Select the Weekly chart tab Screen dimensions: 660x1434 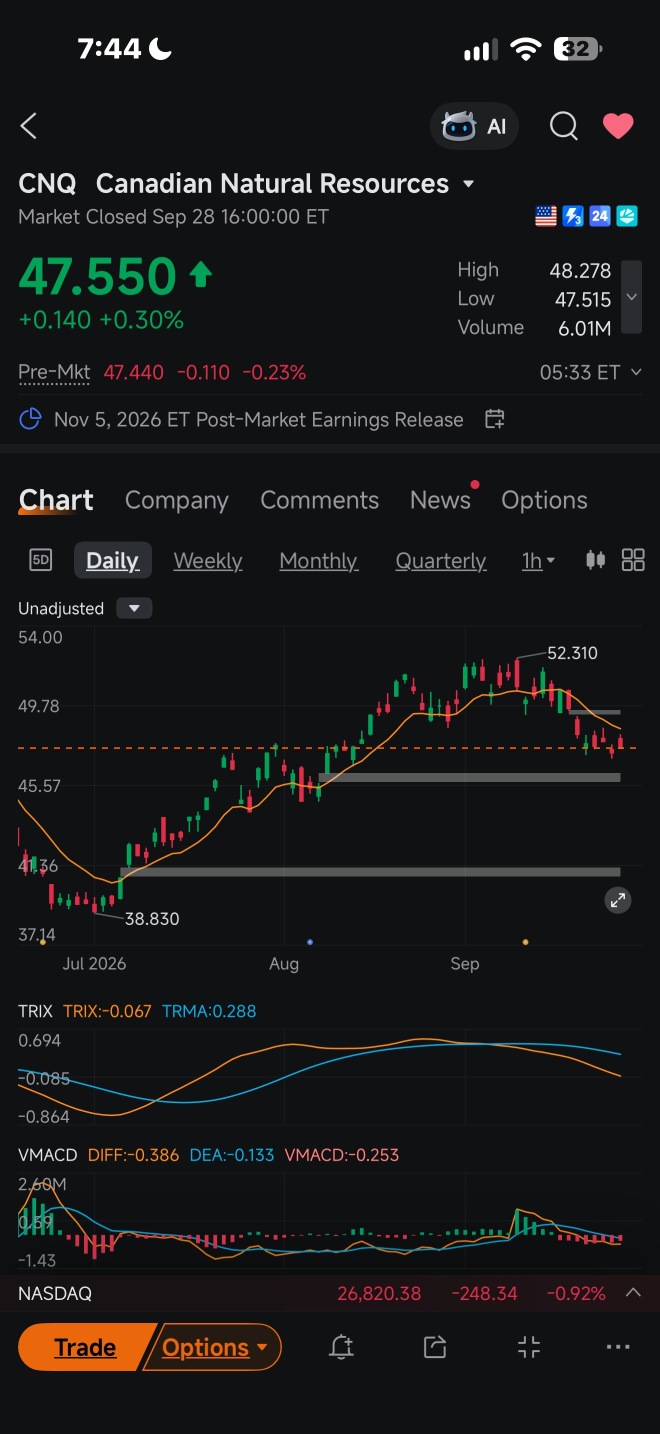(208, 561)
